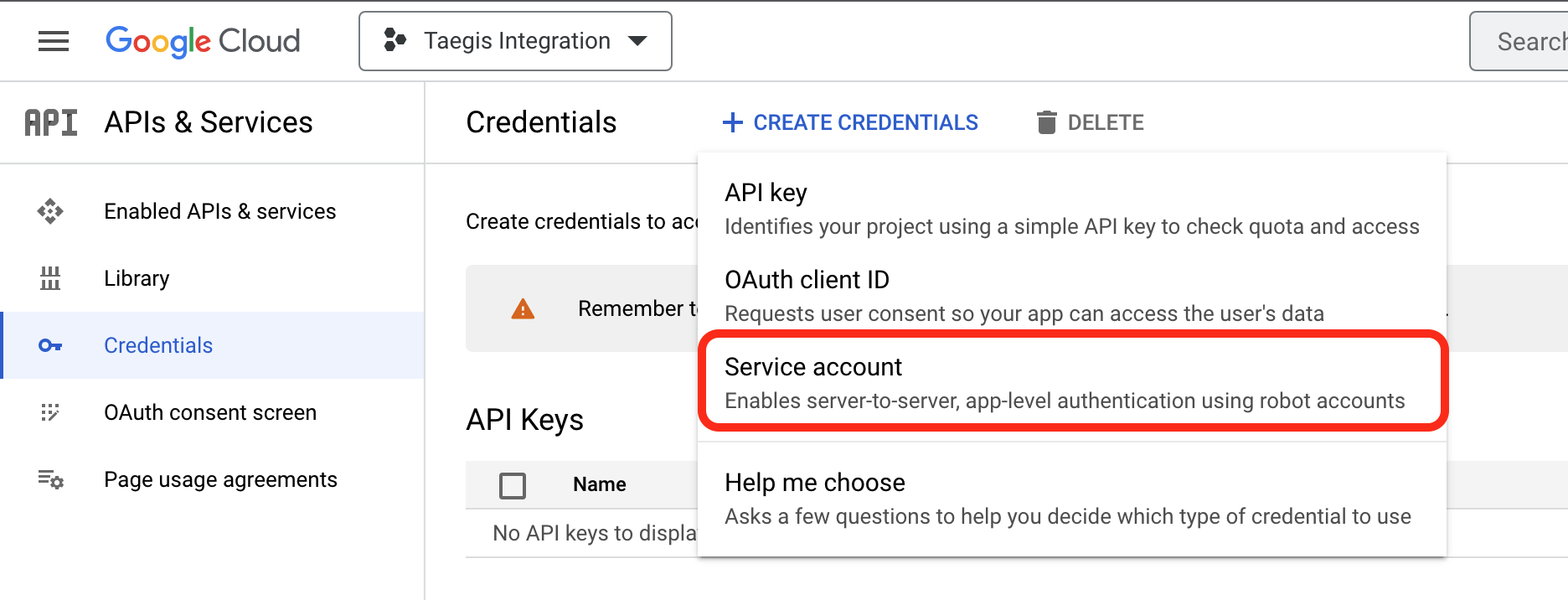Choose API key credential option
Image resolution: width=1568 pixels, height=600 pixels.
(1072, 209)
